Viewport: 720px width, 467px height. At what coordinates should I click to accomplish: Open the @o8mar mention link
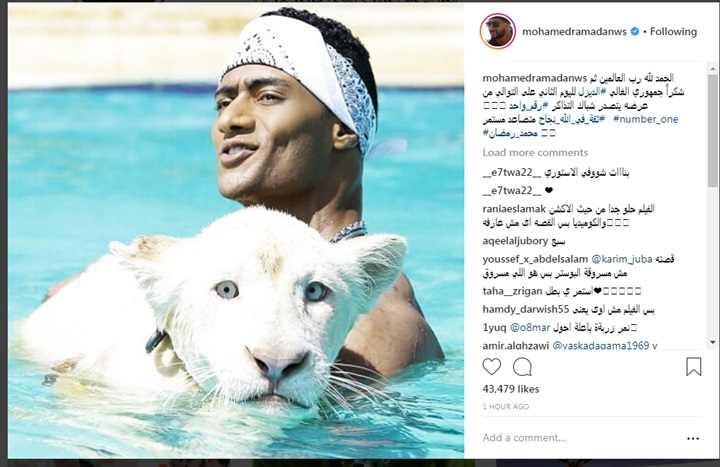point(530,327)
